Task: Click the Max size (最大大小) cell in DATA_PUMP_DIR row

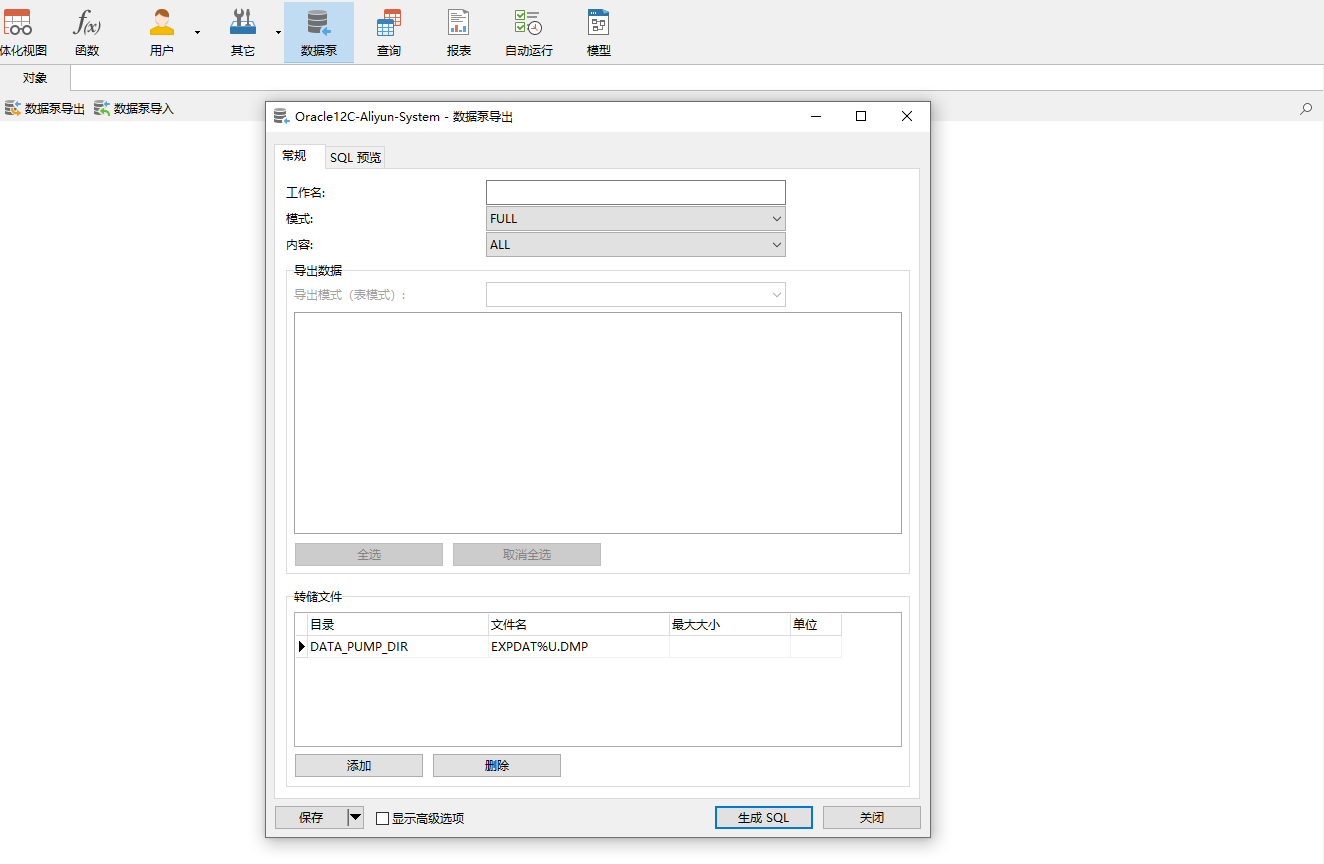Action: [730, 647]
